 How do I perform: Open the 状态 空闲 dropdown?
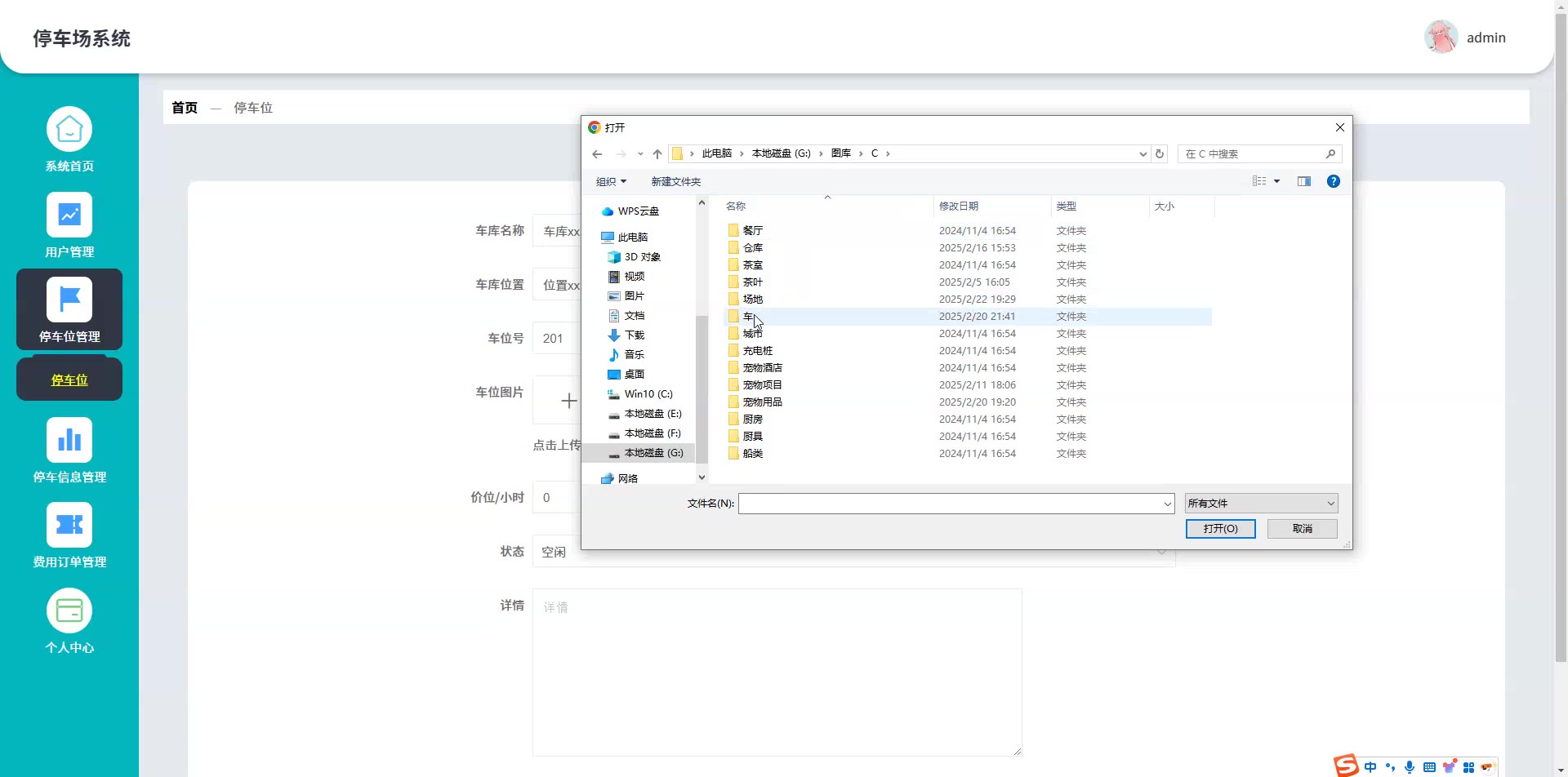tap(854, 552)
